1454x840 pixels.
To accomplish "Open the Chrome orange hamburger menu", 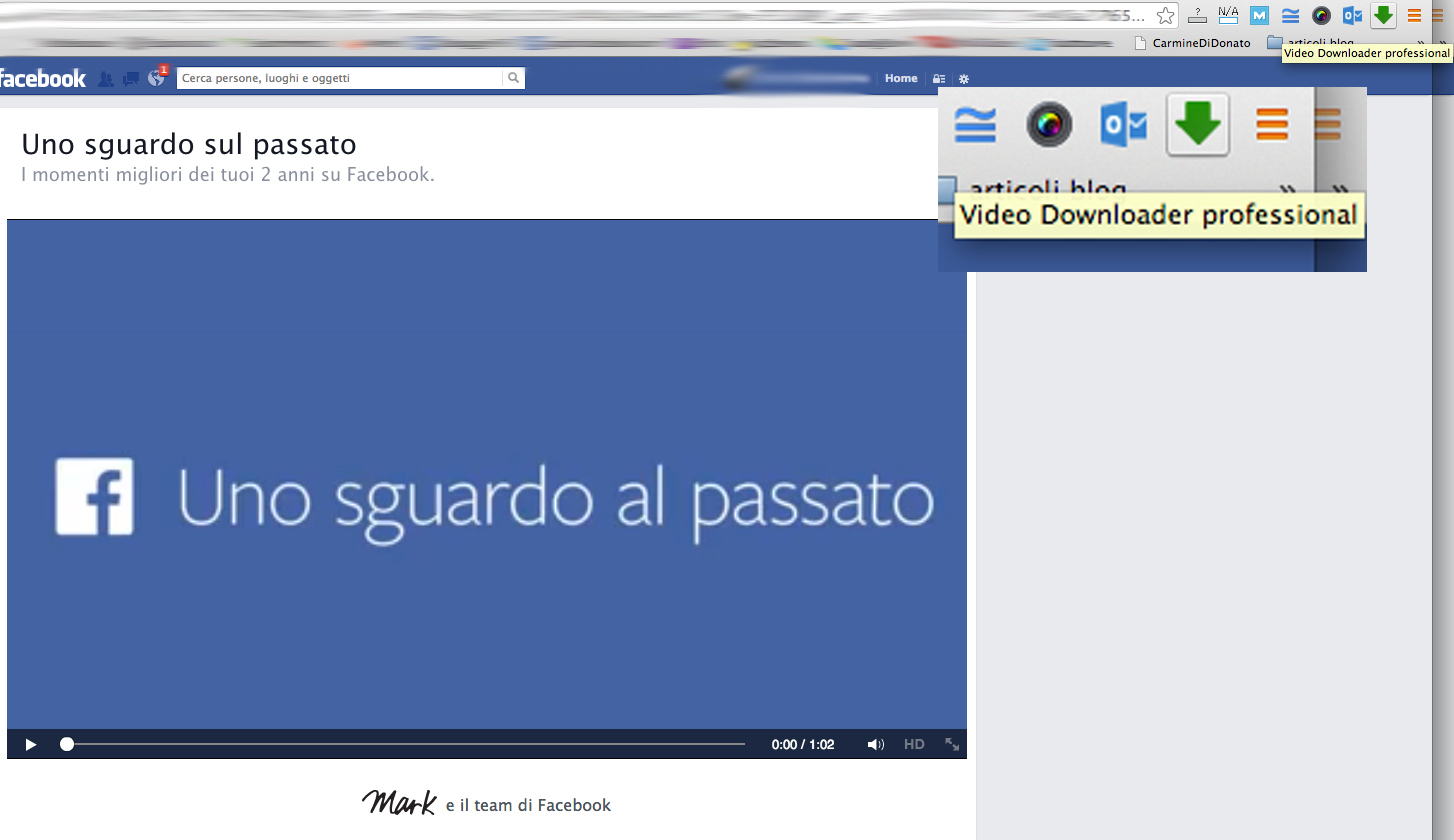I will pyautogui.click(x=1414, y=15).
